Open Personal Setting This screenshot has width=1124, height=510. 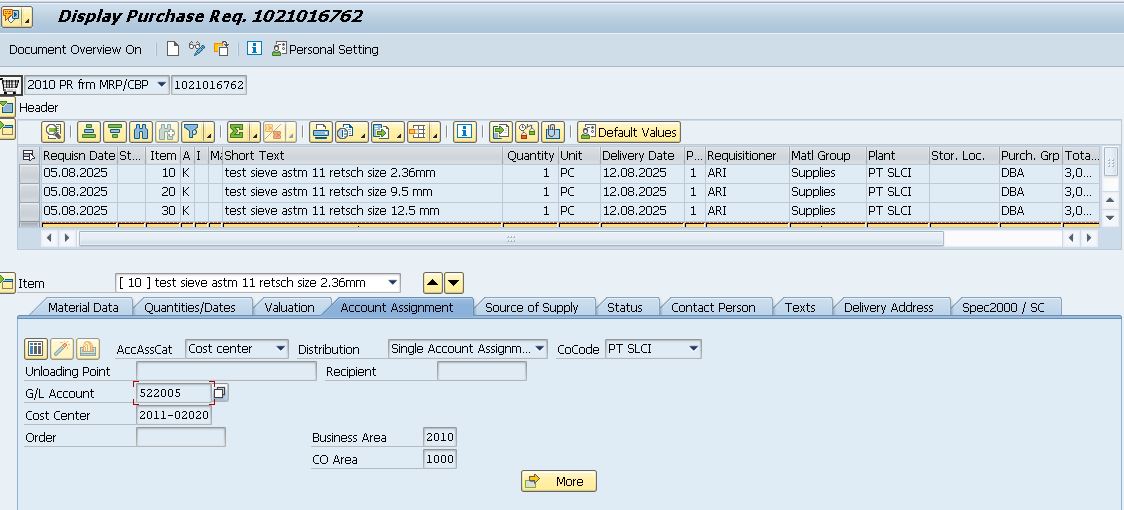(325, 49)
